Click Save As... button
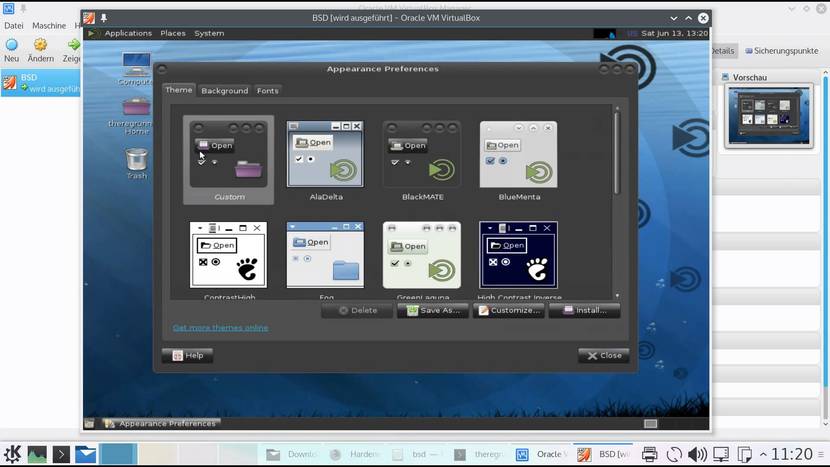830x467 pixels. click(x=432, y=310)
